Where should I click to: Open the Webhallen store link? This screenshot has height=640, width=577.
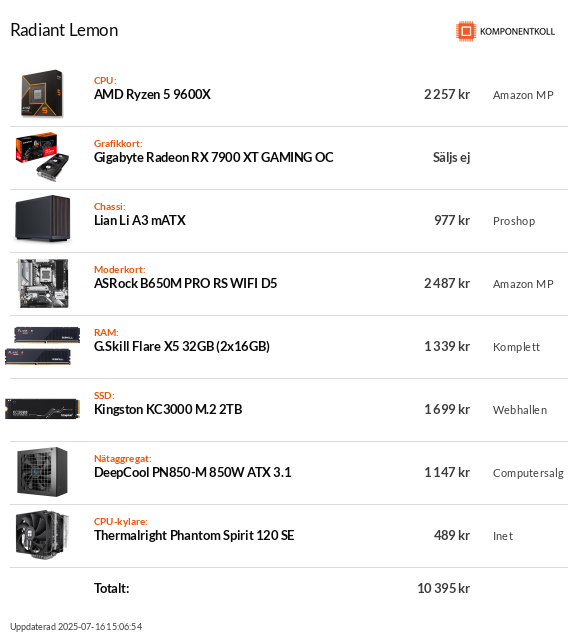click(520, 410)
